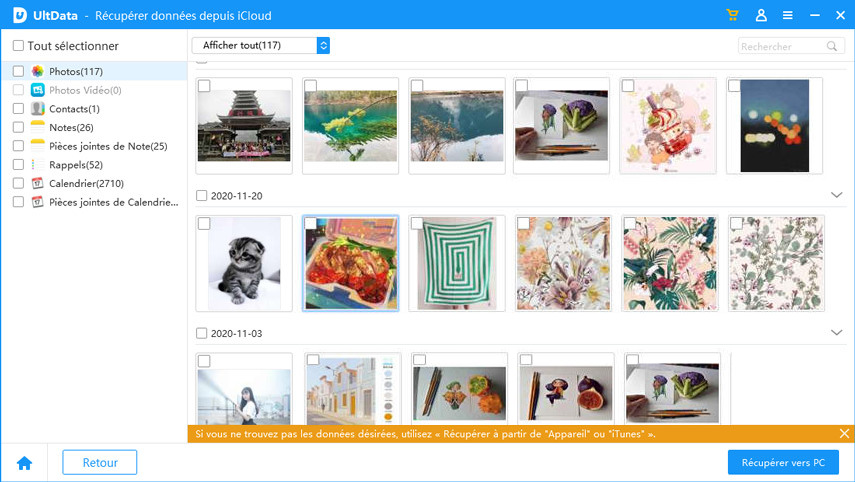The height and width of the screenshot is (482, 855).
Task: Open the tropical palm leaf pattern thumbnail
Action: [x=670, y=263]
